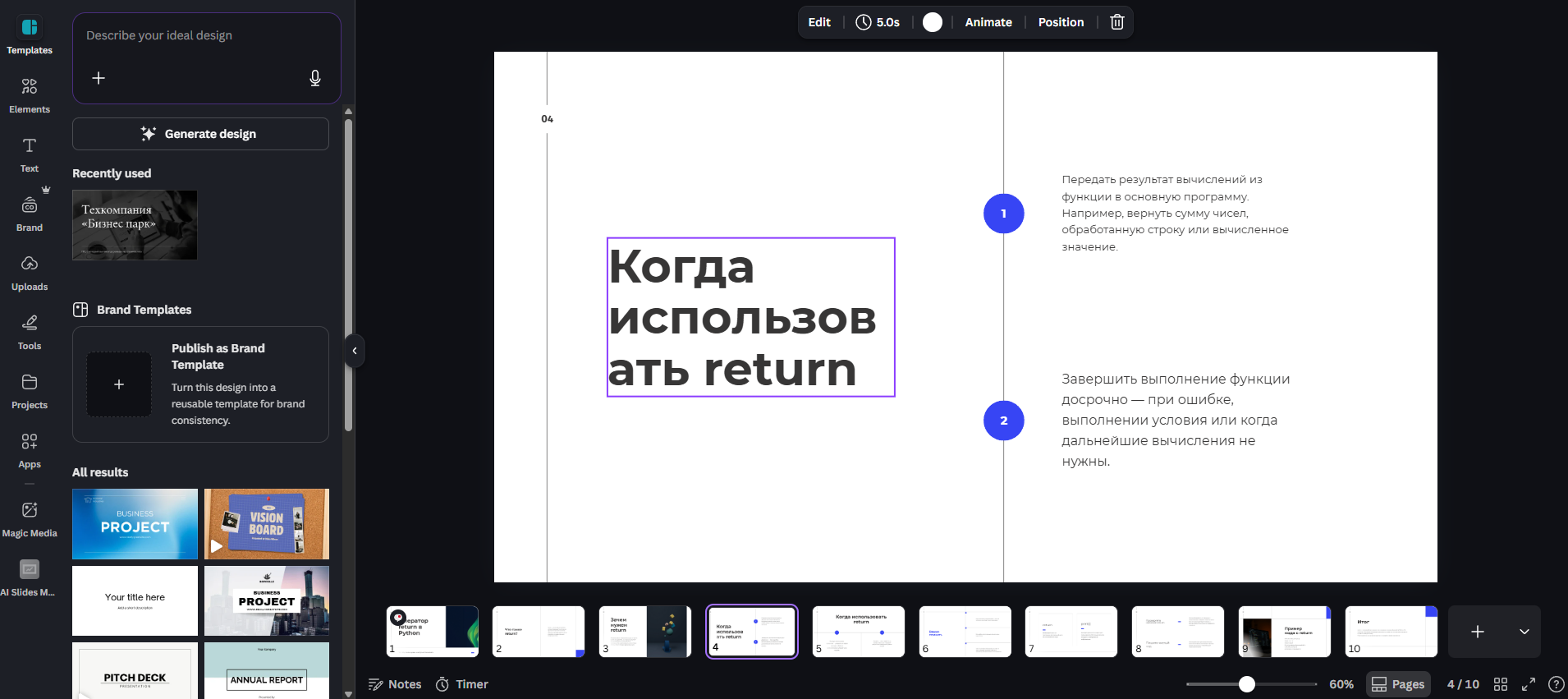Add a new page with plus button
Viewport: 1568px width, 699px height.
point(1478,632)
